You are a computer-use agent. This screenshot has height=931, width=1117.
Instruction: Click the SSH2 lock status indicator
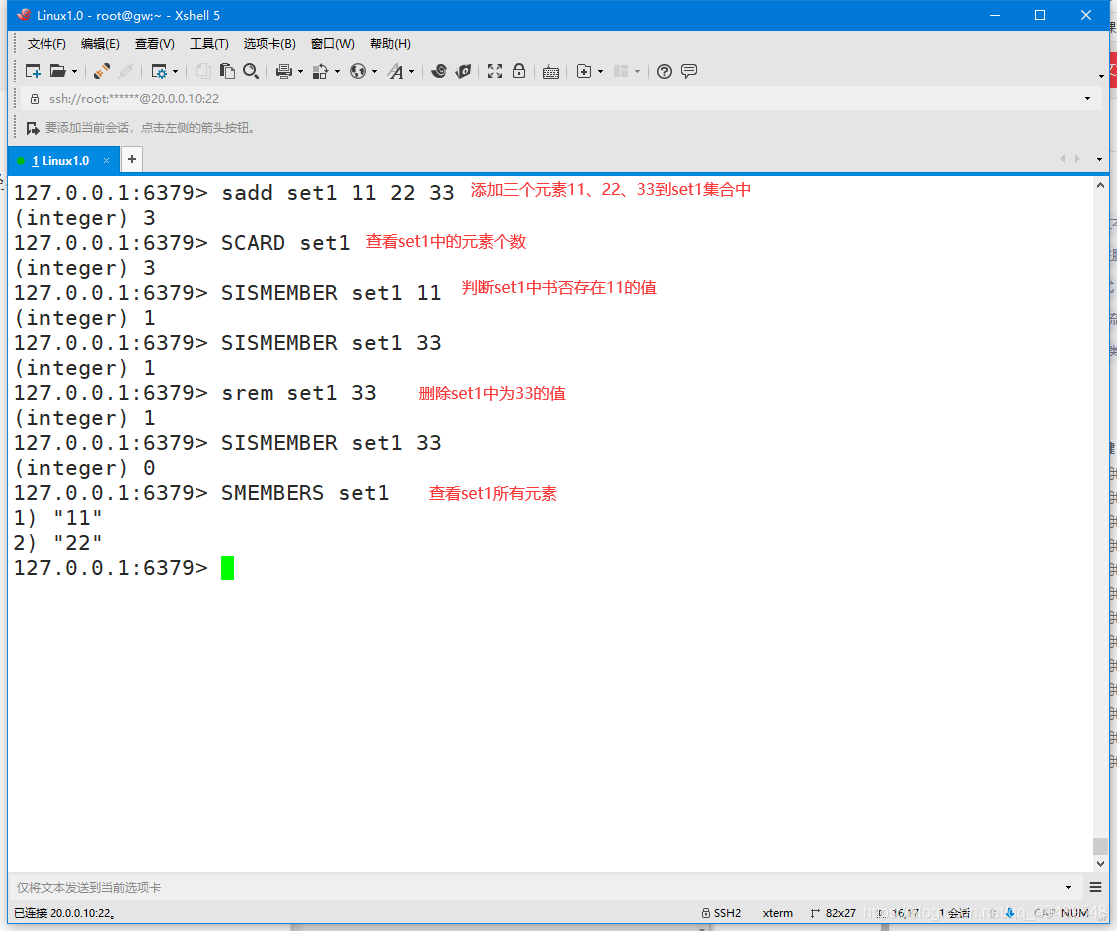(x=721, y=913)
